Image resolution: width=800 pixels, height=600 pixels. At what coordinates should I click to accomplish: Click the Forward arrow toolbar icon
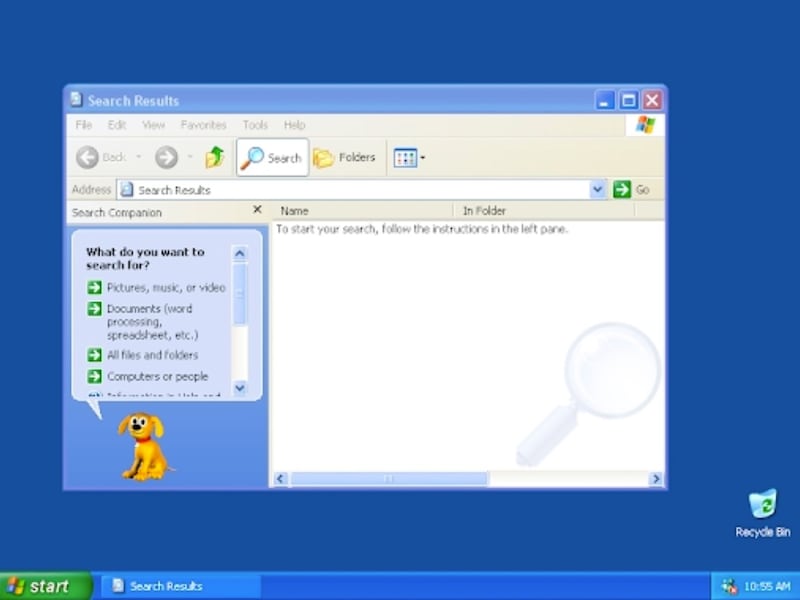(x=166, y=157)
